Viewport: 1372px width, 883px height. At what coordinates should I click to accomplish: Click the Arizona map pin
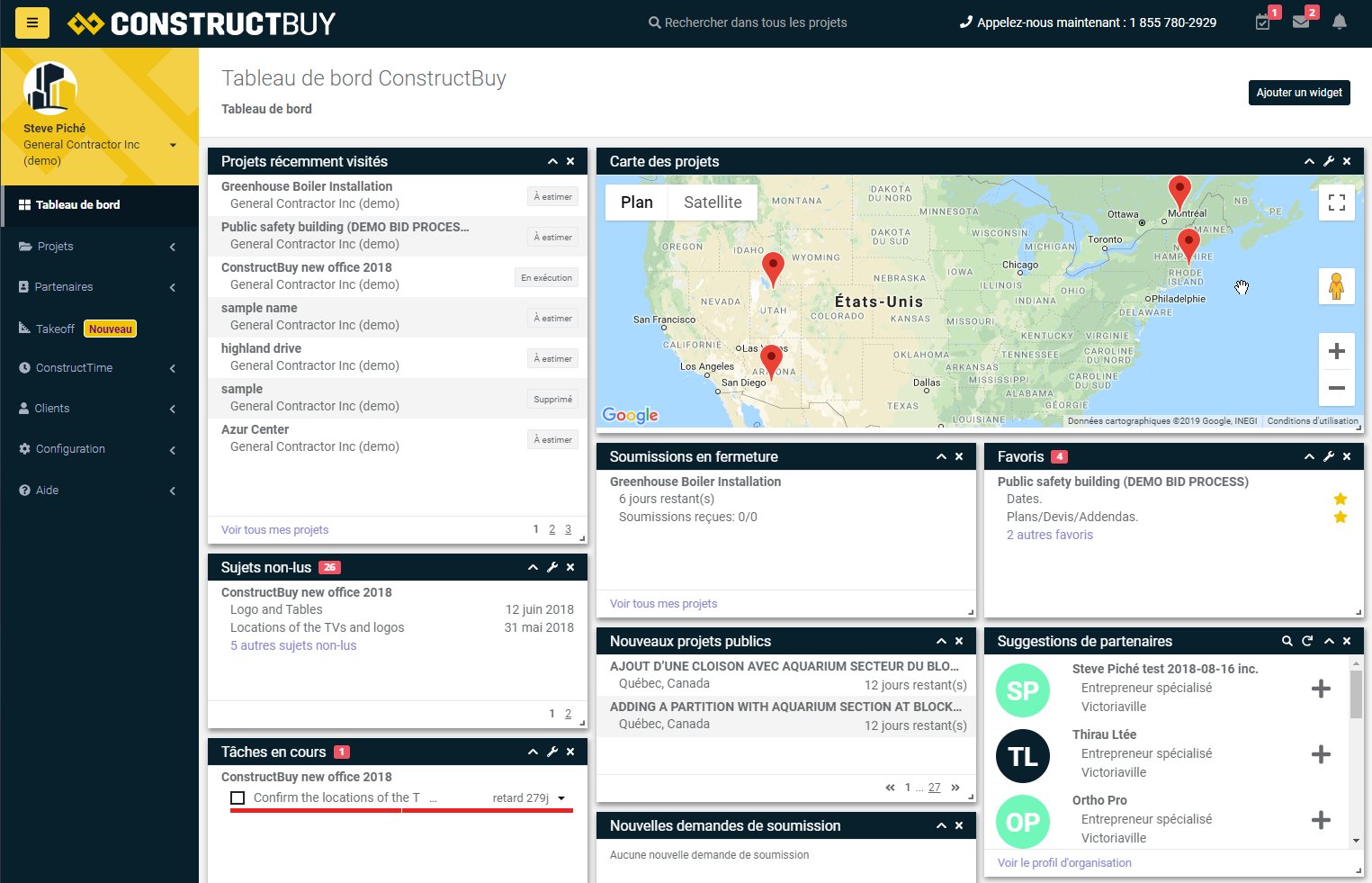pos(771,362)
